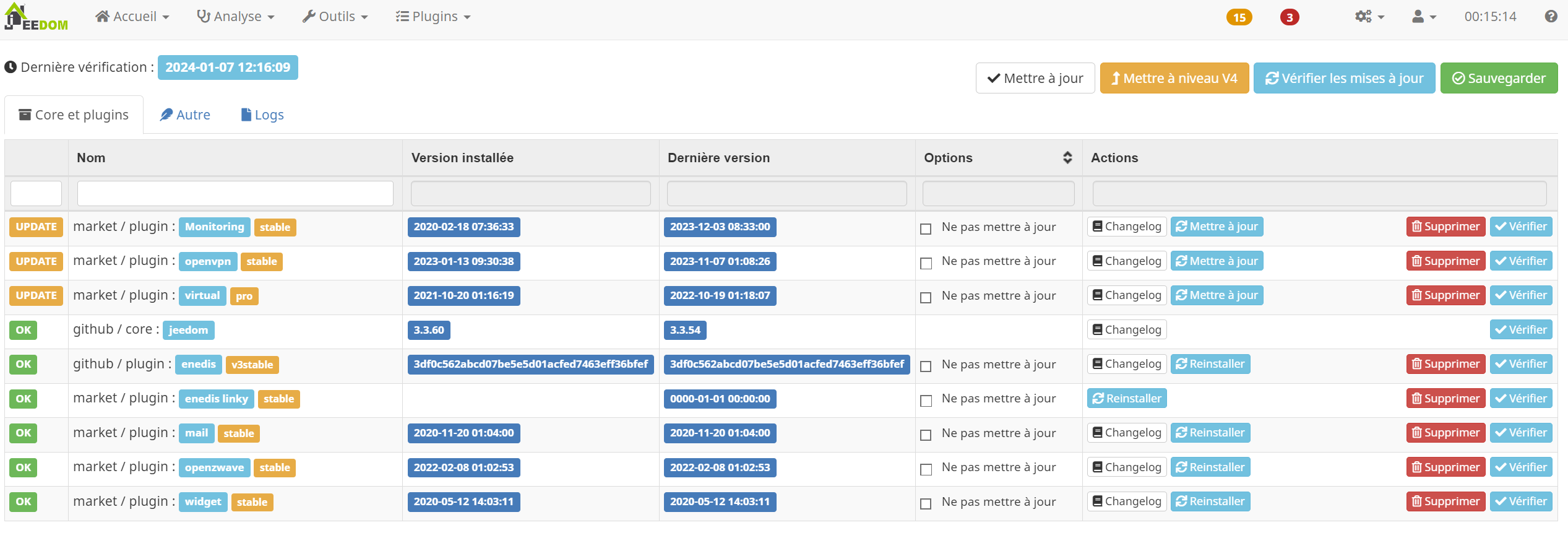This screenshot has height=551, width=1568.
Task: Update the virtual plugin via Mettre à jour
Action: [x=1217, y=295]
